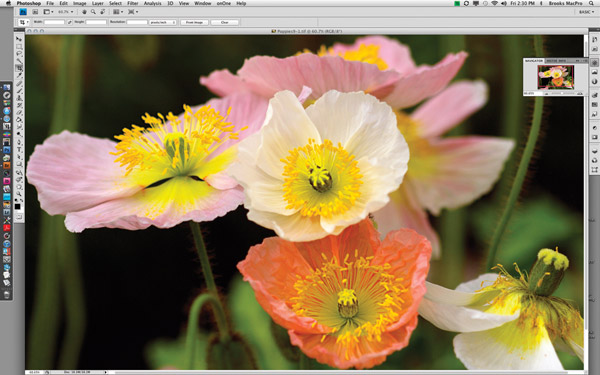
Task: Select the Zoom tool in Tools panel
Action: click(18, 193)
